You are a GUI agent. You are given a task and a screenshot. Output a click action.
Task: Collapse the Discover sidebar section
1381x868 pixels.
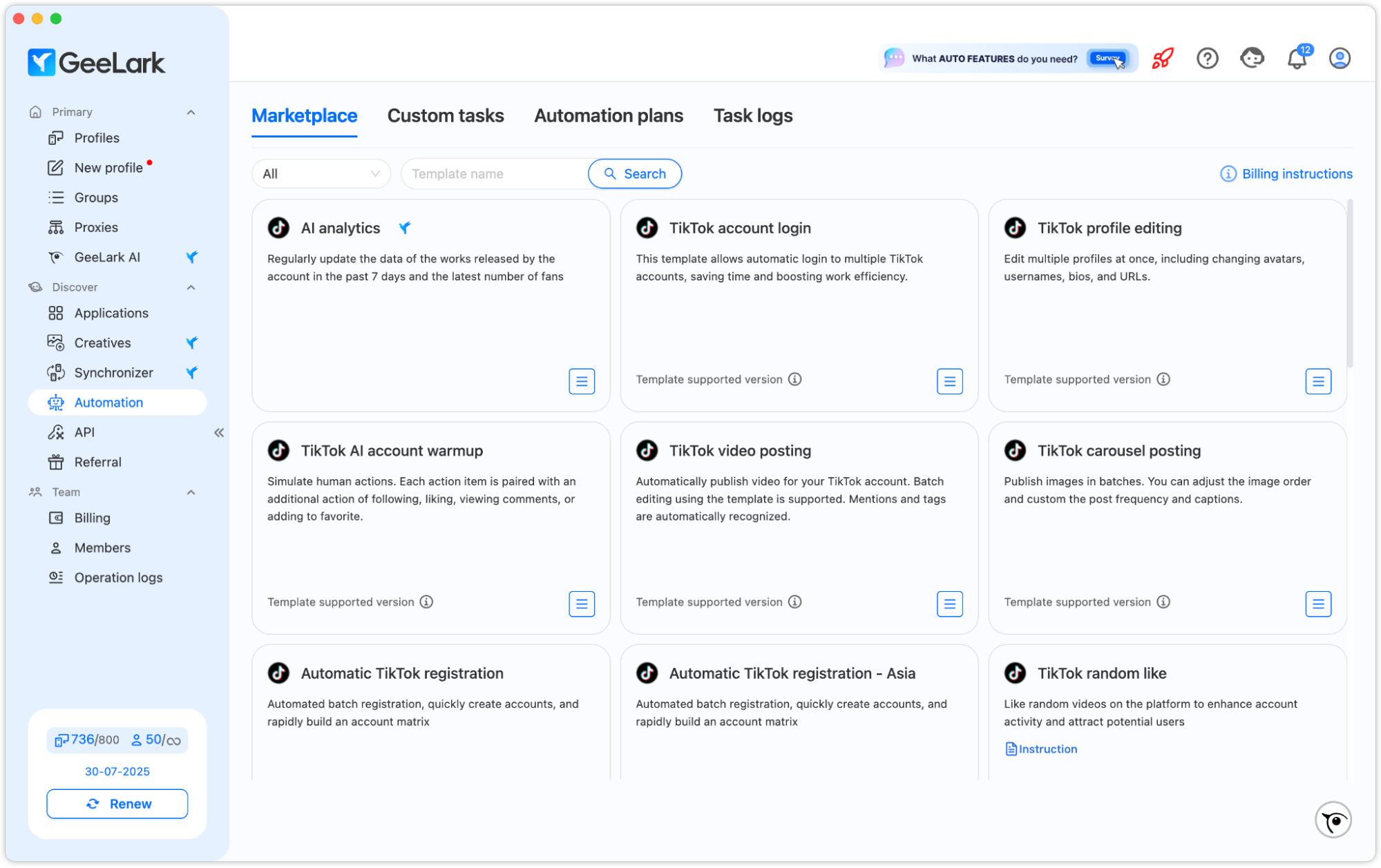coord(191,287)
